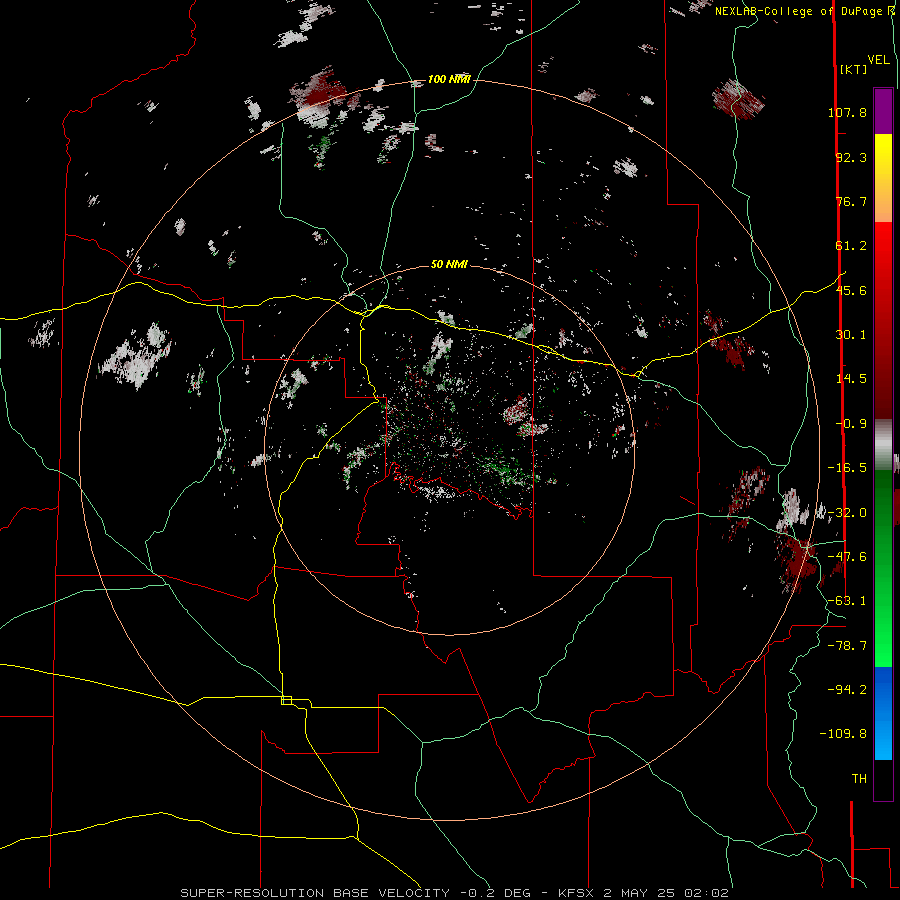Viewport: 900px width, 900px height.
Task: Click the 107.8 velocity scale value
Action: click(x=847, y=112)
